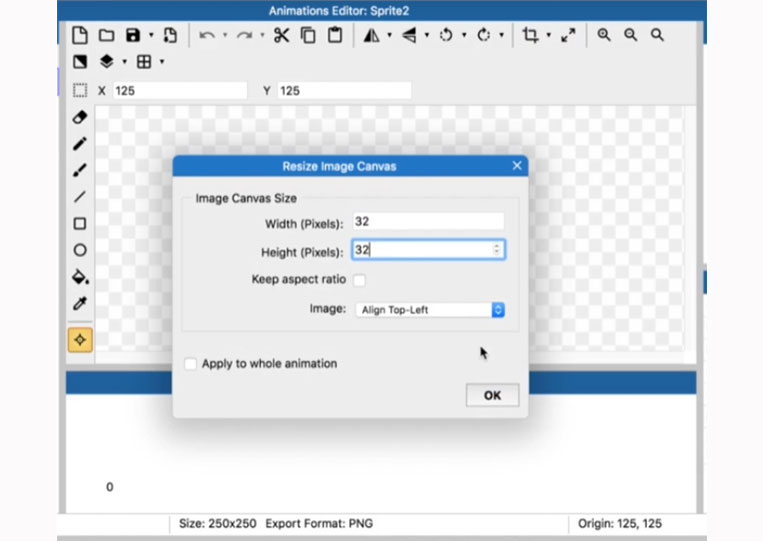Click Rotate clockwise icon
The width and height of the screenshot is (763, 541).
click(483, 35)
